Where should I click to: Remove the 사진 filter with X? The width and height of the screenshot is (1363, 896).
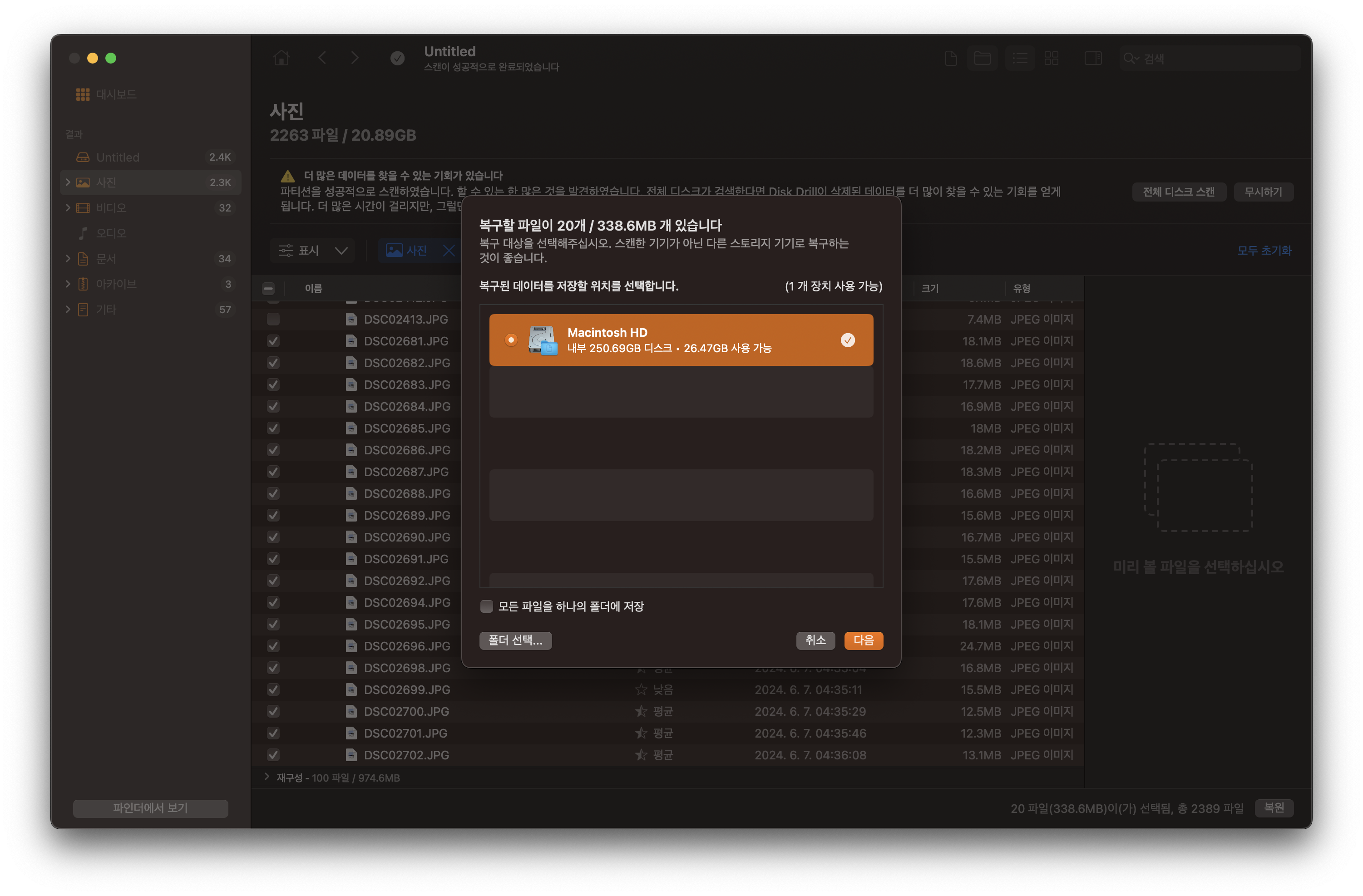(449, 250)
